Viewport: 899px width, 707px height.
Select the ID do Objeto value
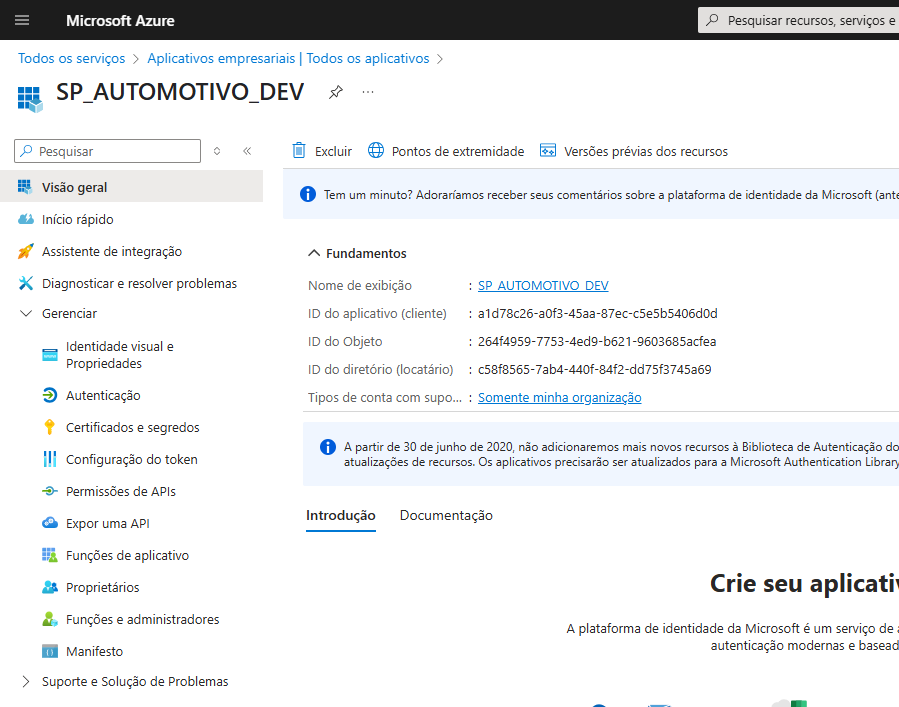[x=597, y=342]
